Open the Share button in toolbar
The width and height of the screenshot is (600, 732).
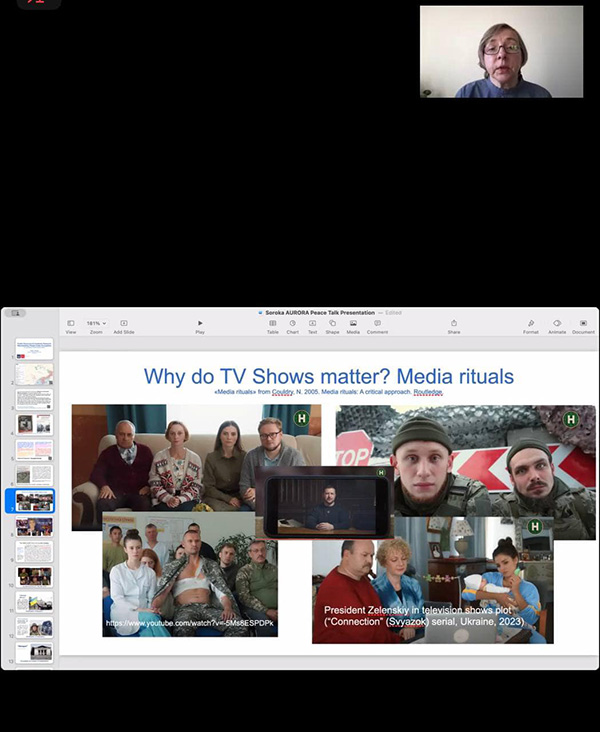click(x=454, y=326)
